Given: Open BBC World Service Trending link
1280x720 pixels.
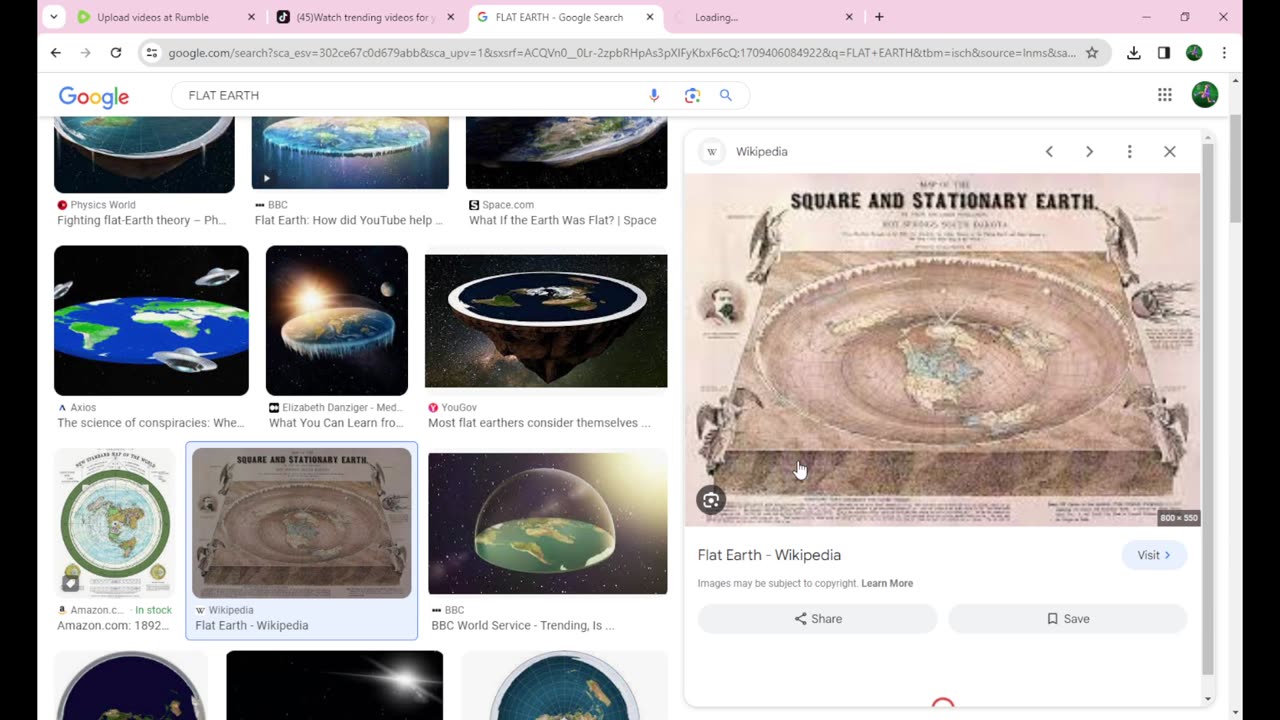Looking at the screenshot, I should coord(523,625).
